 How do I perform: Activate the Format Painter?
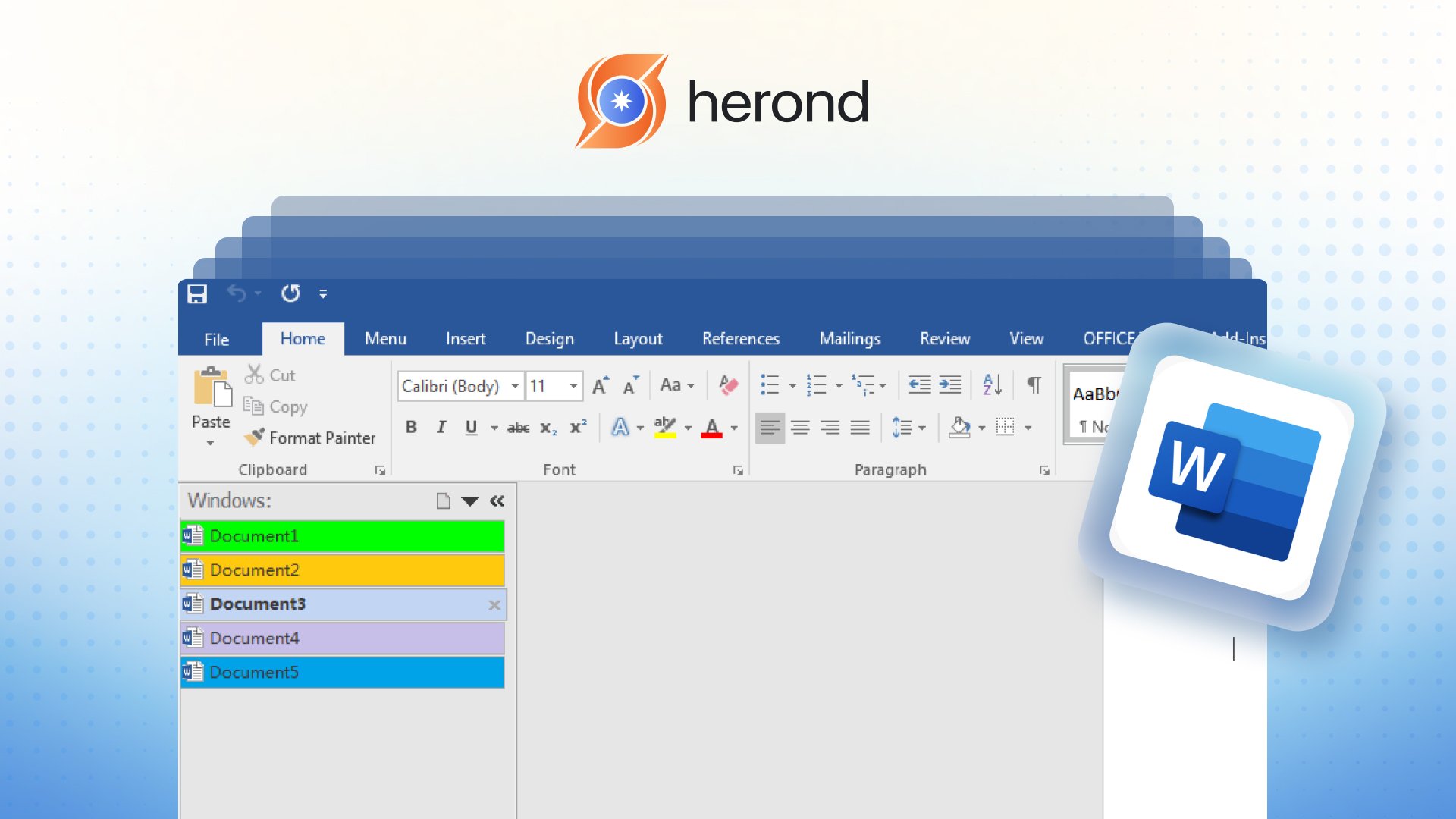(x=309, y=438)
